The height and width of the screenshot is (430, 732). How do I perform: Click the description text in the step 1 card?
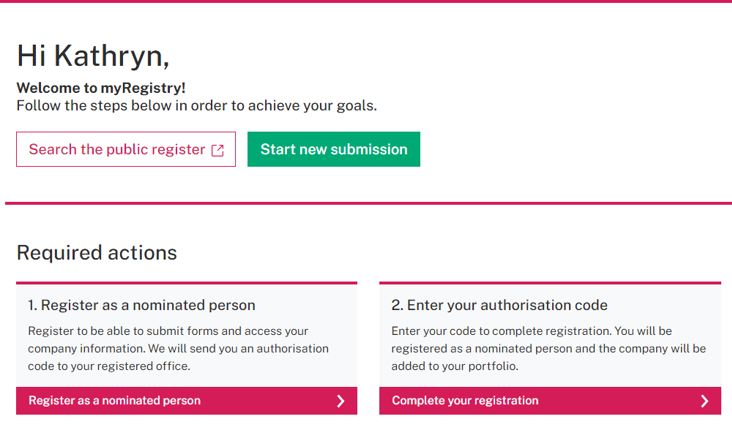tap(168, 348)
